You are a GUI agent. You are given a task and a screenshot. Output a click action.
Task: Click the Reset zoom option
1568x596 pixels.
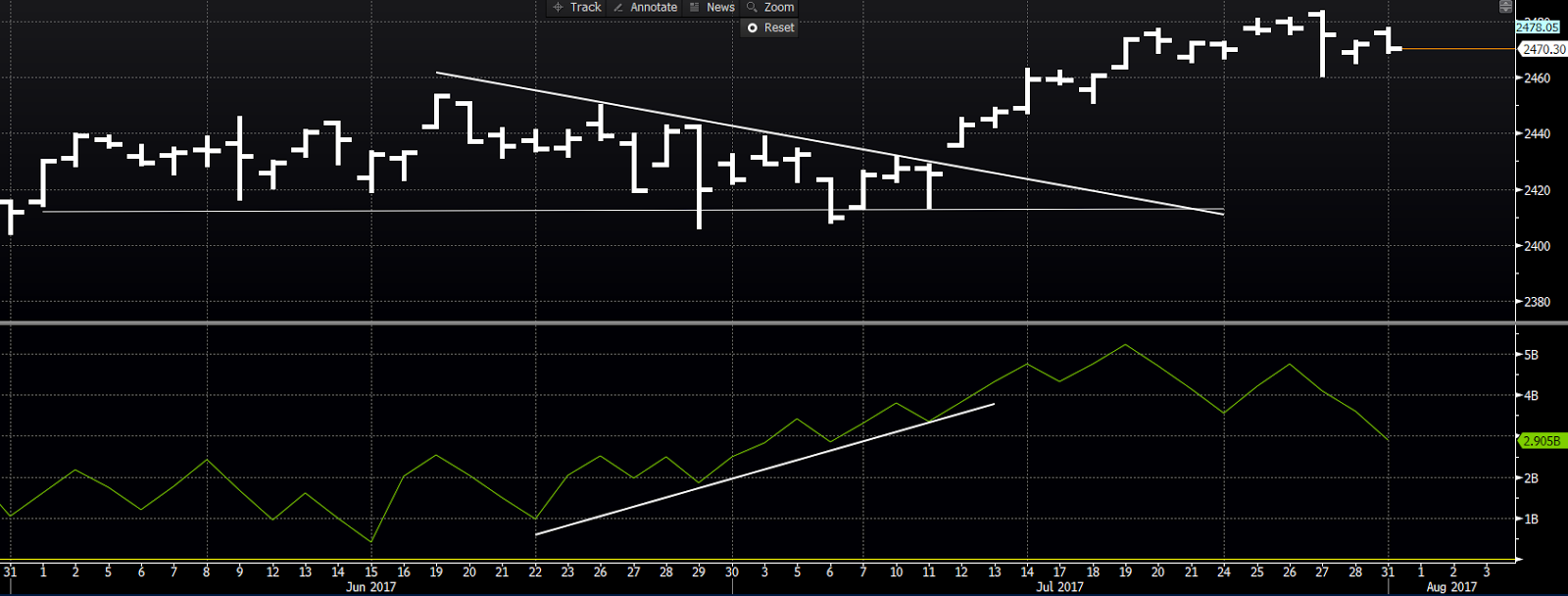770,27
